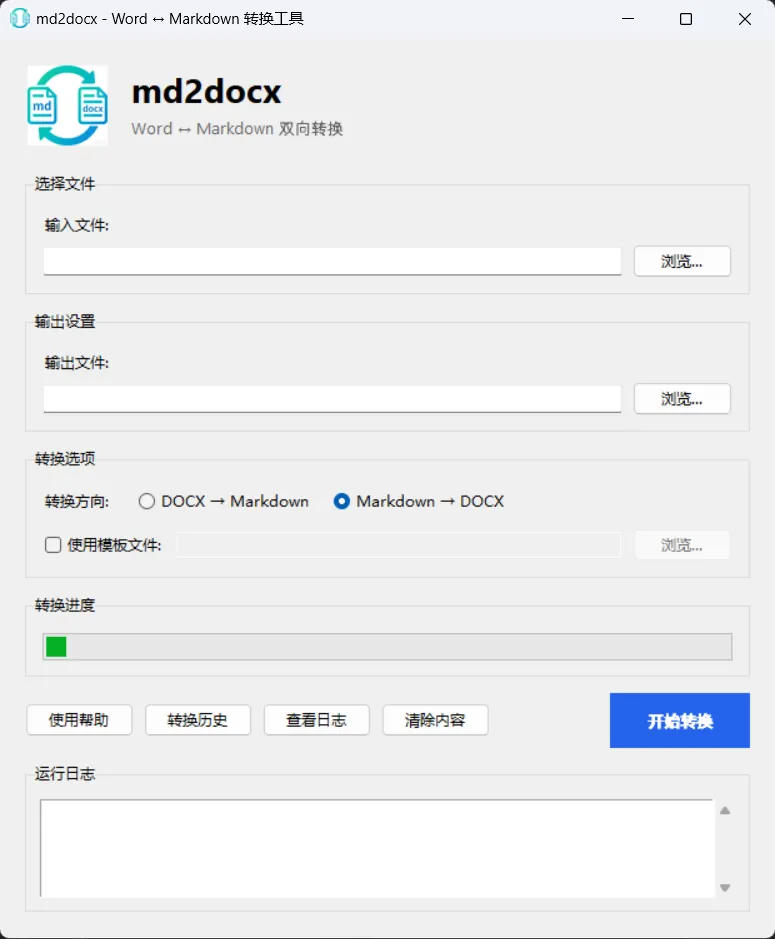Click the app icon in title bar
775x939 pixels.
[x=19, y=19]
